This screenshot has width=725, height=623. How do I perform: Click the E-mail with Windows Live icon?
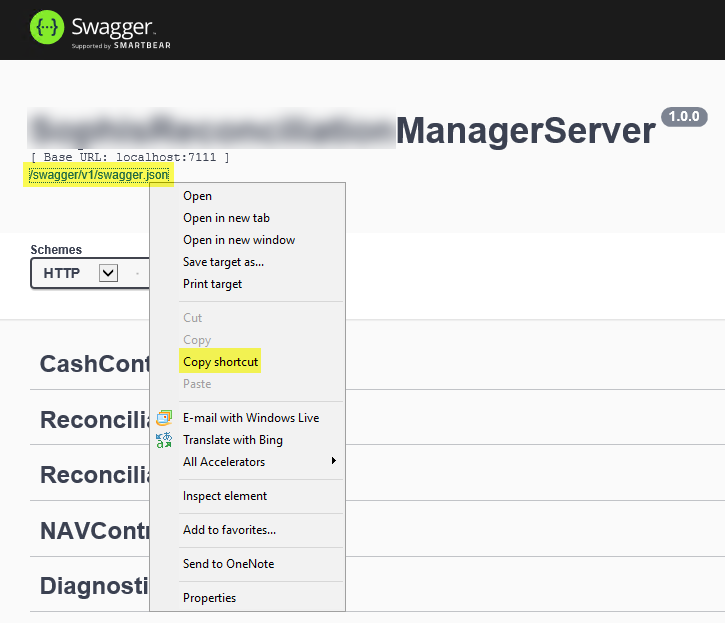(x=164, y=418)
